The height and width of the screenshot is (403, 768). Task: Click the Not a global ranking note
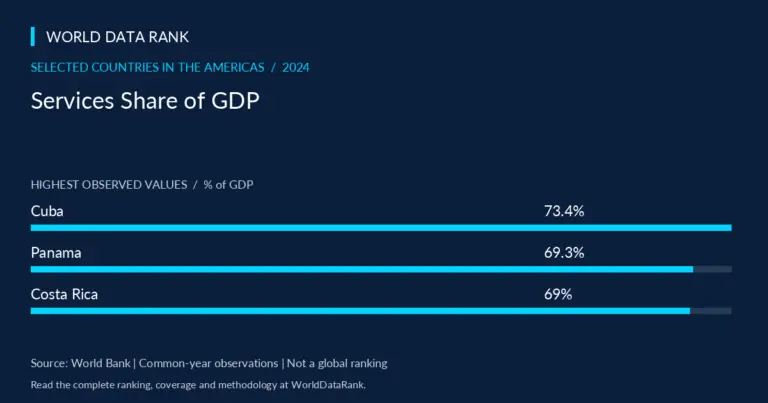pyautogui.click(x=337, y=363)
